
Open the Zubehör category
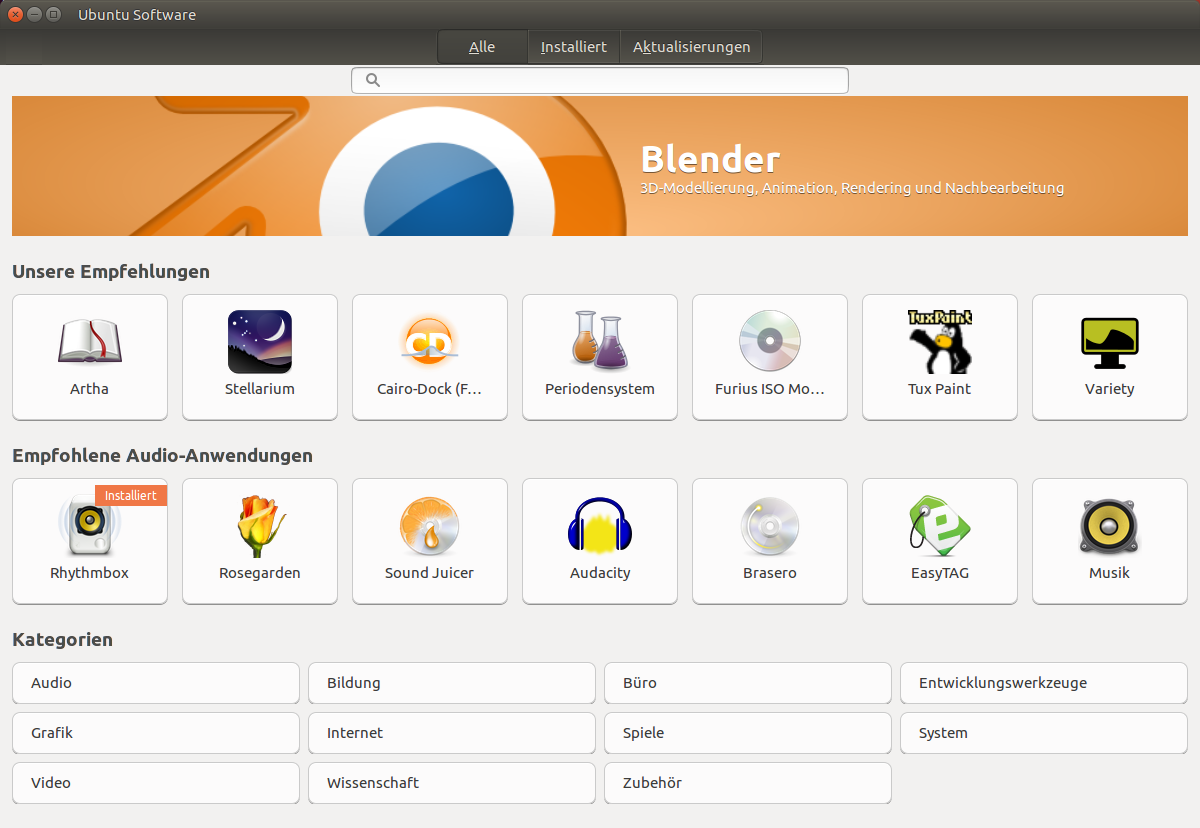click(x=748, y=783)
